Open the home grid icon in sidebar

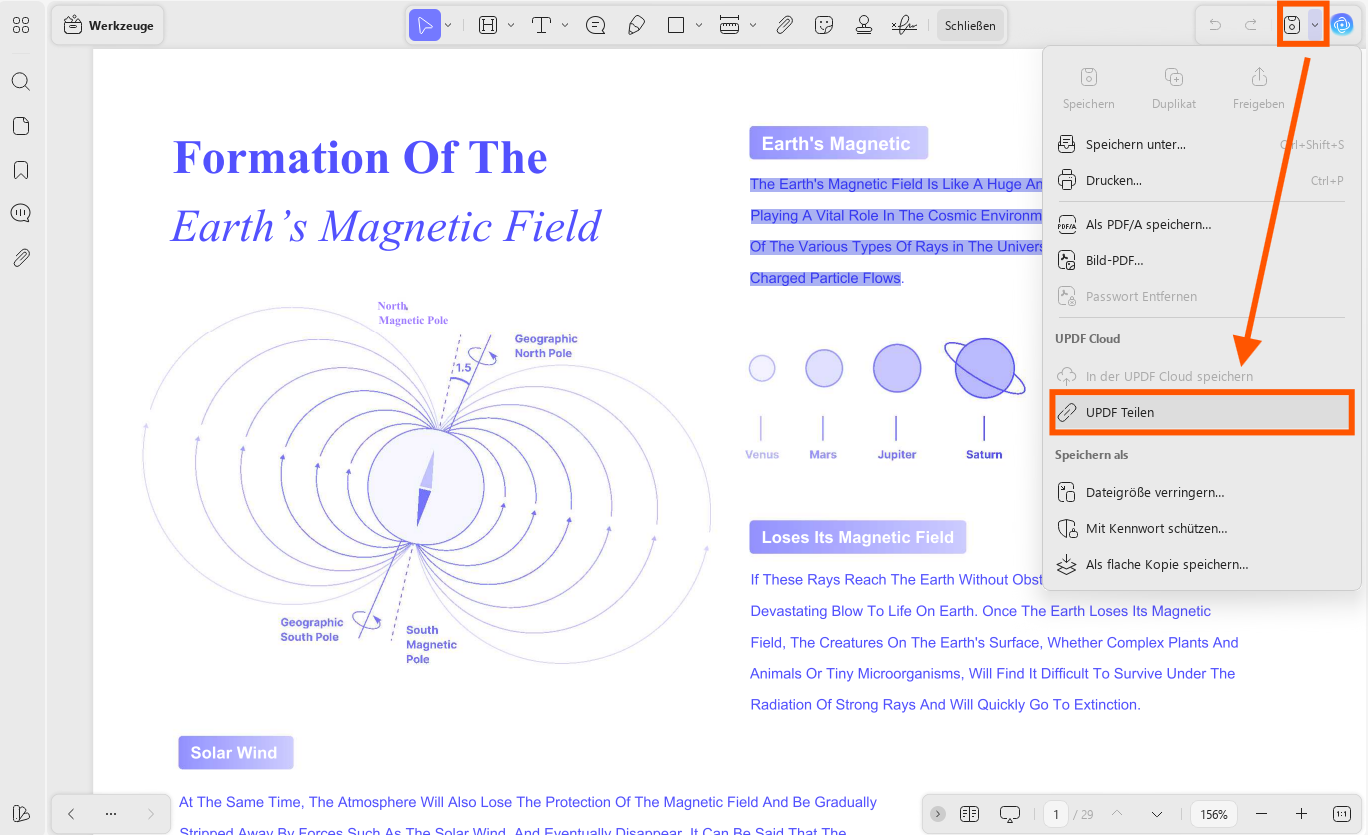21,26
